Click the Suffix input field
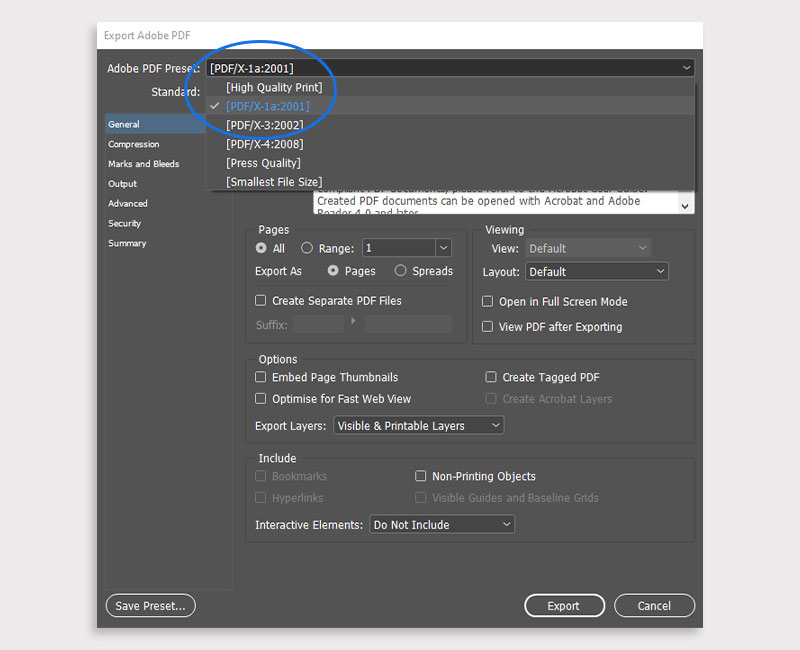Viewport: 800px width, 650px height. [319, 324]
